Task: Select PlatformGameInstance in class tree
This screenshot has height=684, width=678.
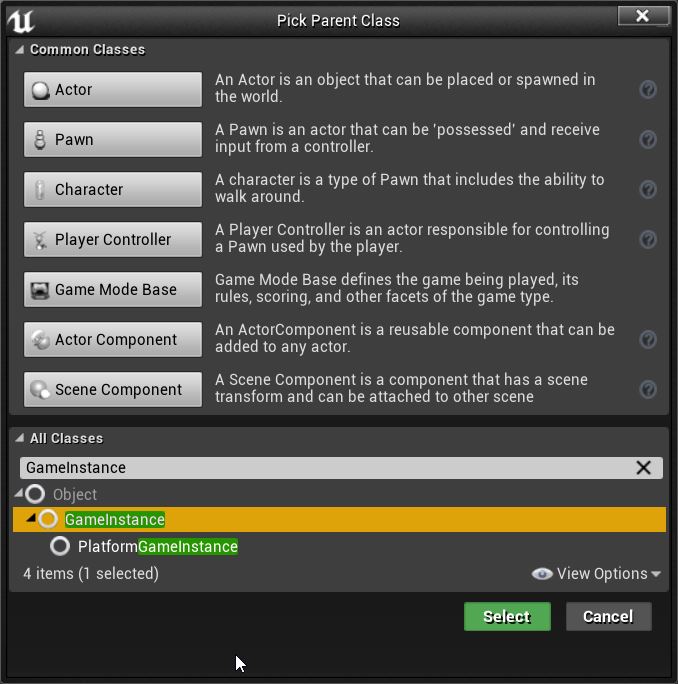Action: point(157,547)
